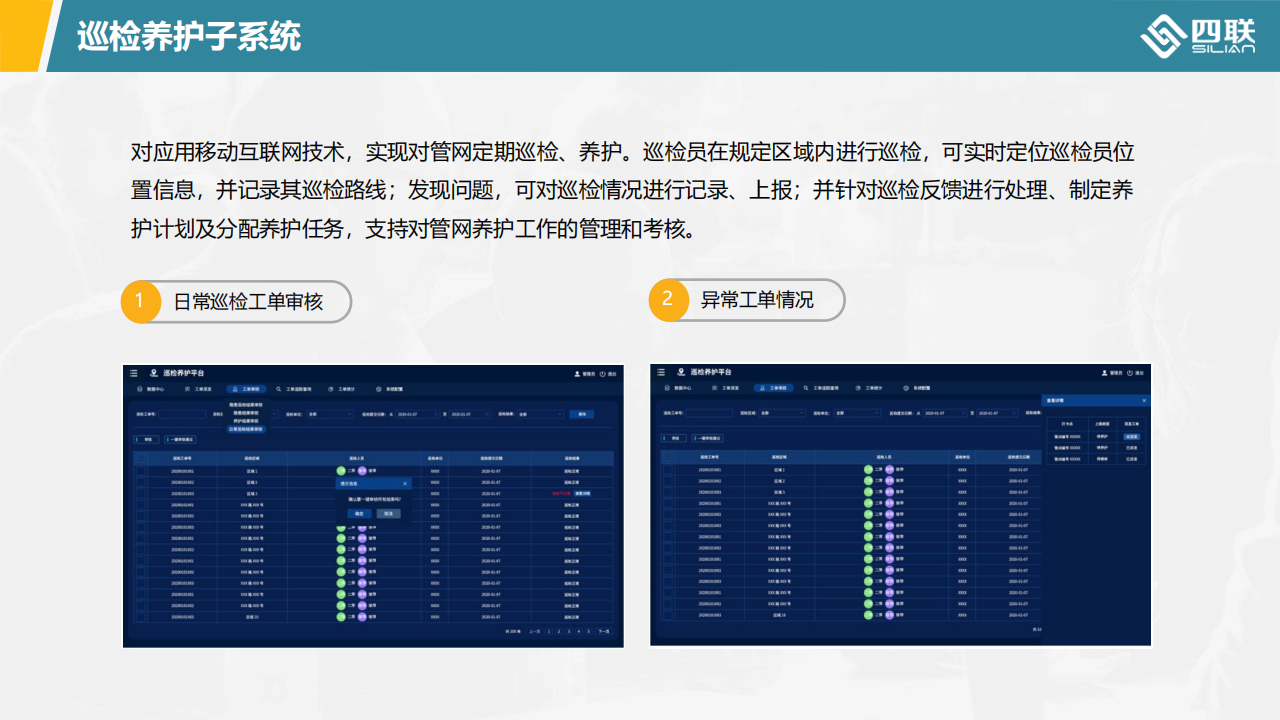Open end date picker after 至 in left screenshot
The image size is (1280, 720).
coord(470,414)
